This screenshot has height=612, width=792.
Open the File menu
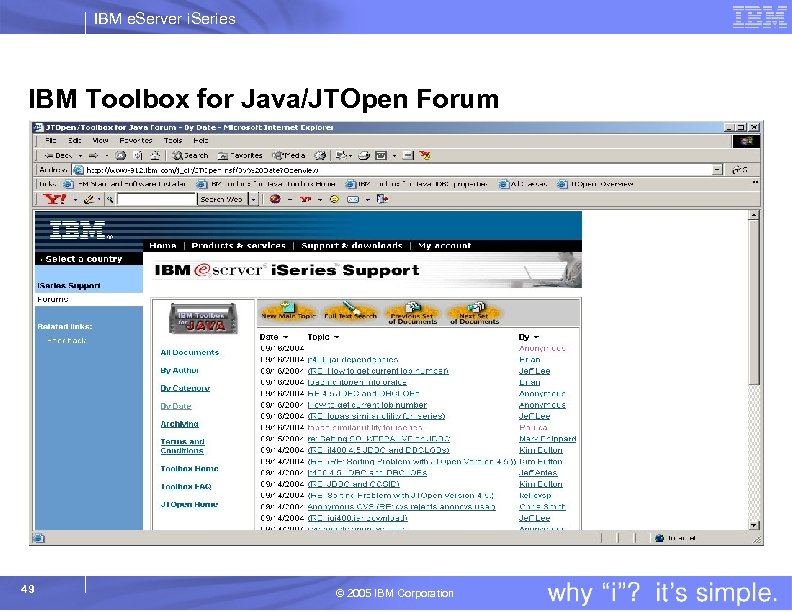pyautogui.click(x=51, y=140)
